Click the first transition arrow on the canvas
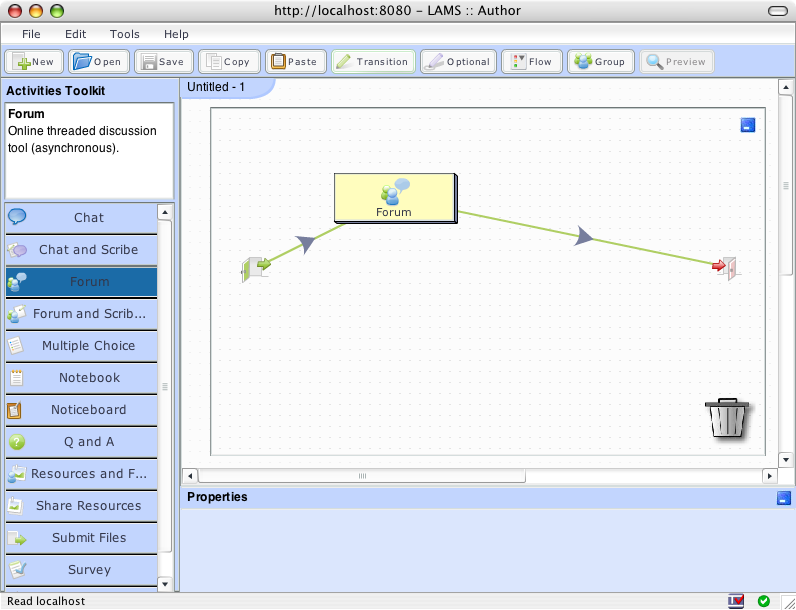This screenshot has height=610, width=796. [x=306, y=243]
